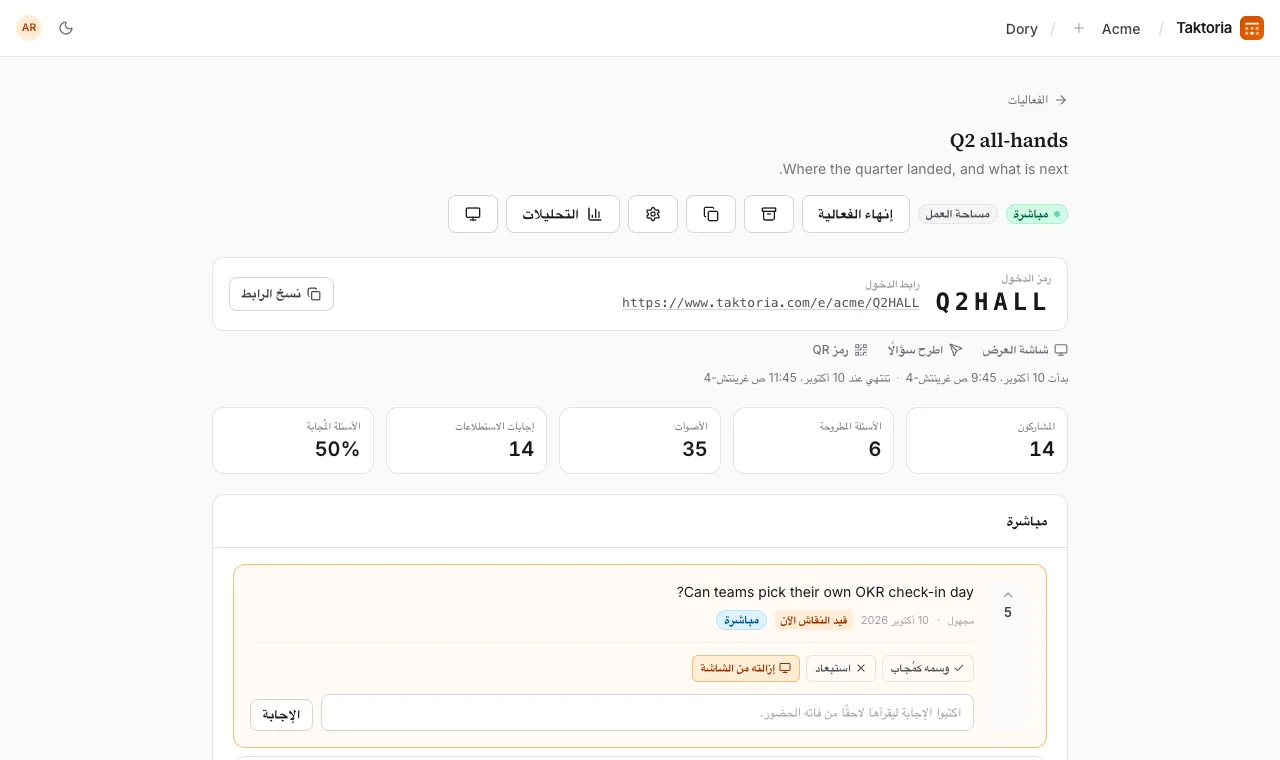This screenshot has width=1280, height=760.
Task: Open شاشة العرض display screen link
Action: 1025,350
